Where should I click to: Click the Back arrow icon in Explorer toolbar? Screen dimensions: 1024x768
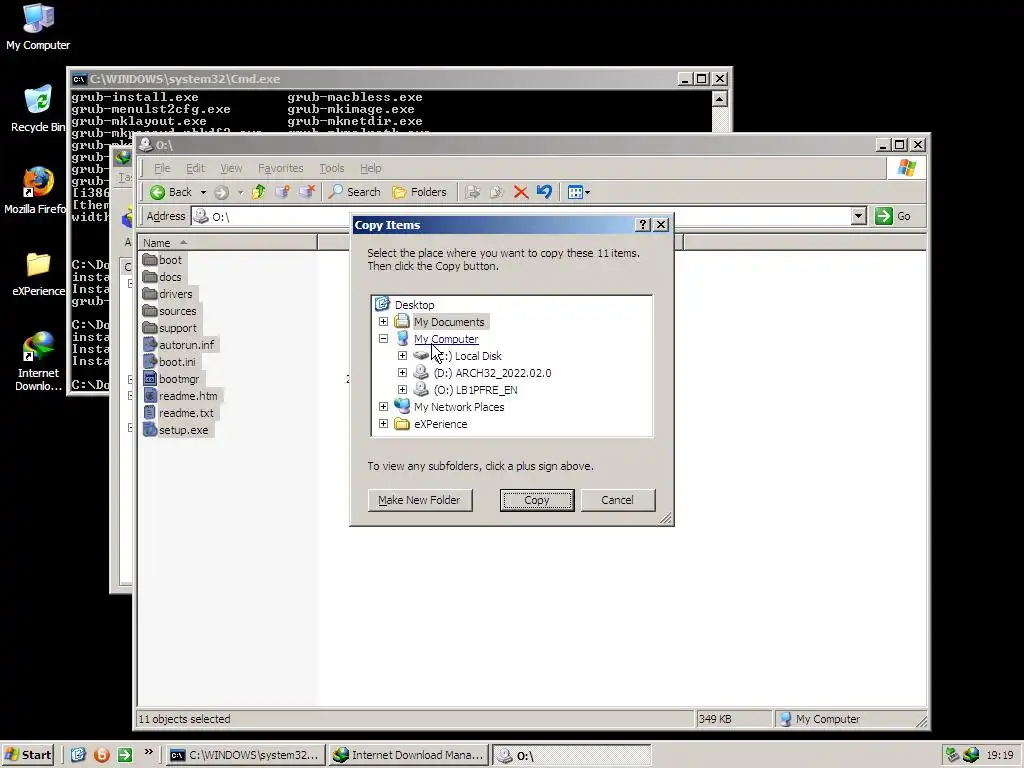(157, 192)
